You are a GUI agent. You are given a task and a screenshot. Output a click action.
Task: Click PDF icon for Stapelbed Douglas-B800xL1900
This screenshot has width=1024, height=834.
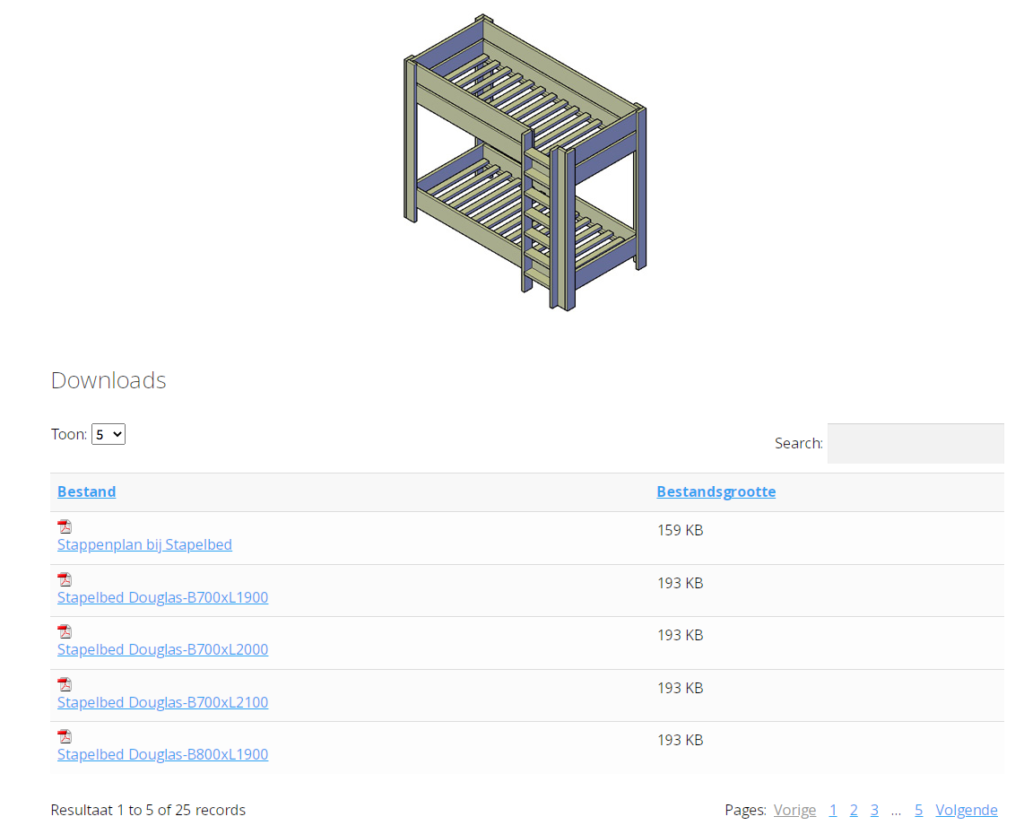coord(65,737)
